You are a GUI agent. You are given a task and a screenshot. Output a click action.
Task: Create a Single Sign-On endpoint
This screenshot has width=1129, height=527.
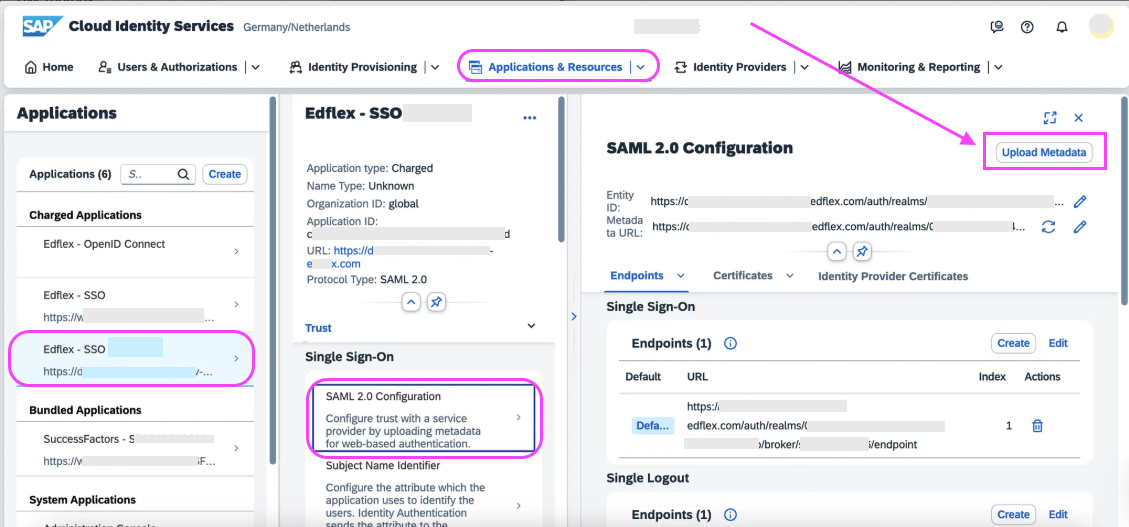pos(1013,343)
